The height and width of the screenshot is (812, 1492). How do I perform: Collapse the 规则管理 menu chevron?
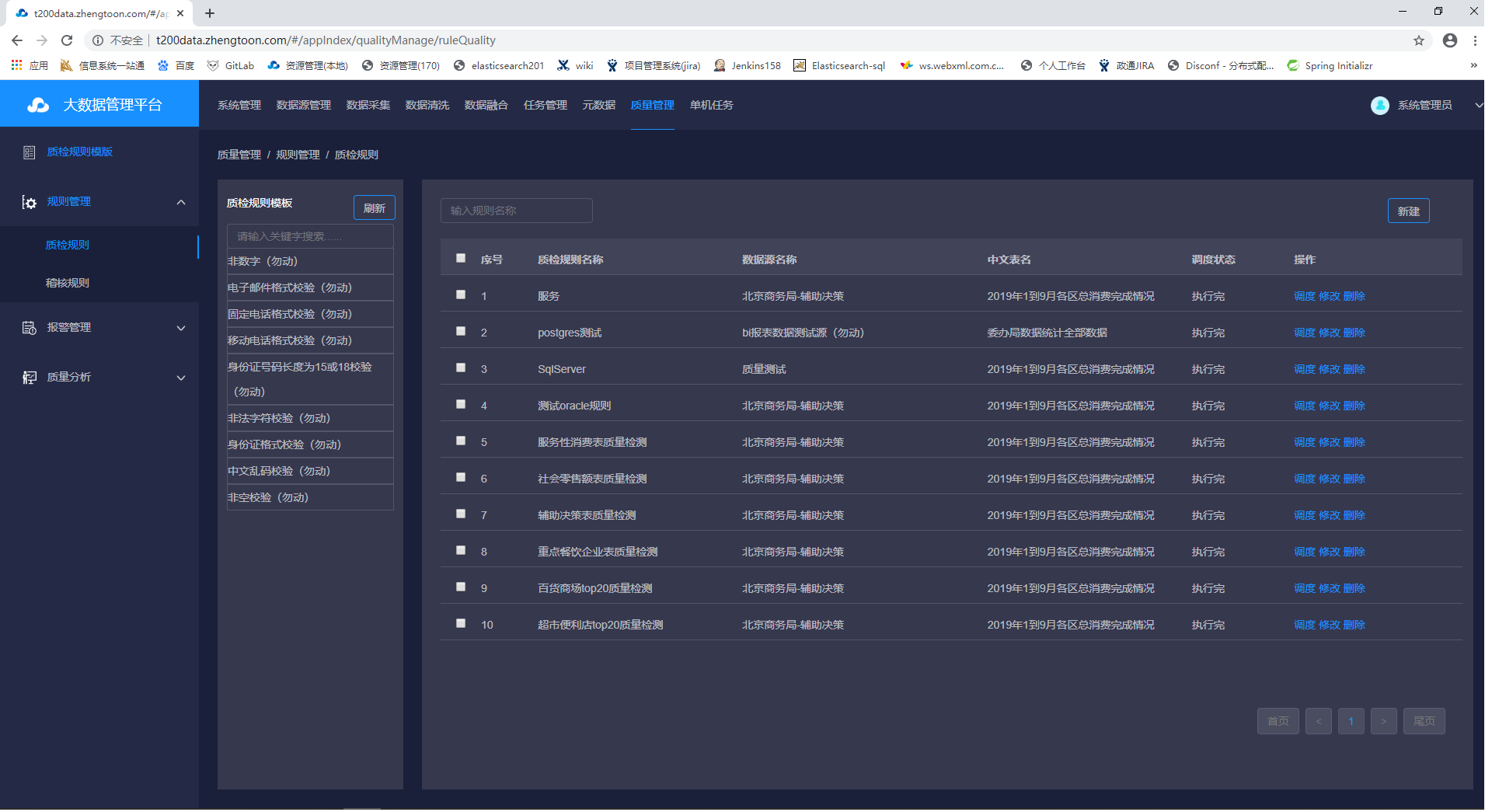pos(181,202)
